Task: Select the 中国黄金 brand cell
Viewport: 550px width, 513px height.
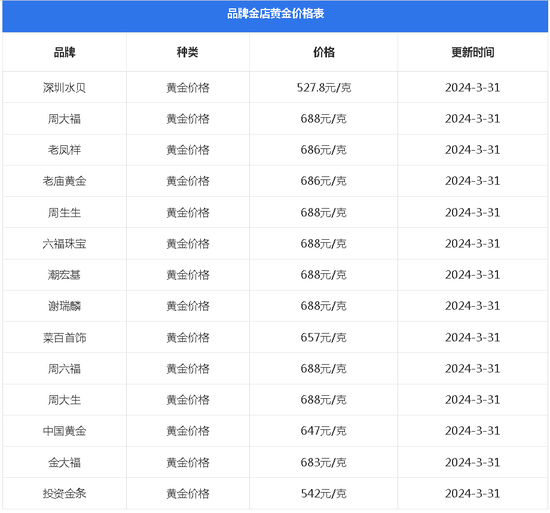Action: coord(65,431)
